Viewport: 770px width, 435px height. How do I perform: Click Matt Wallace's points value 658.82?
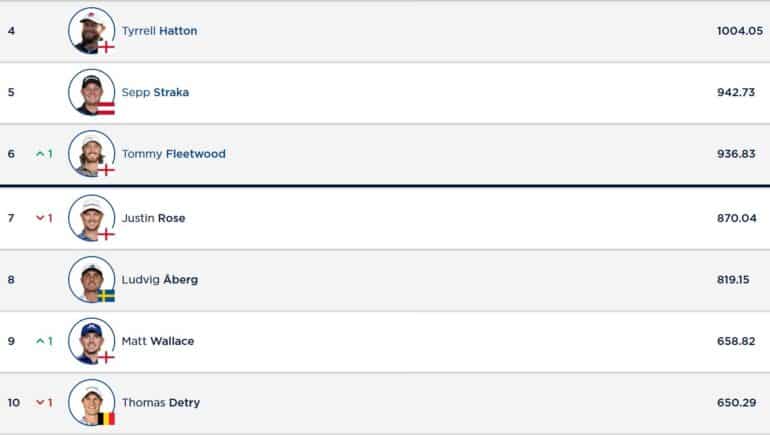(x=736, y=341)
